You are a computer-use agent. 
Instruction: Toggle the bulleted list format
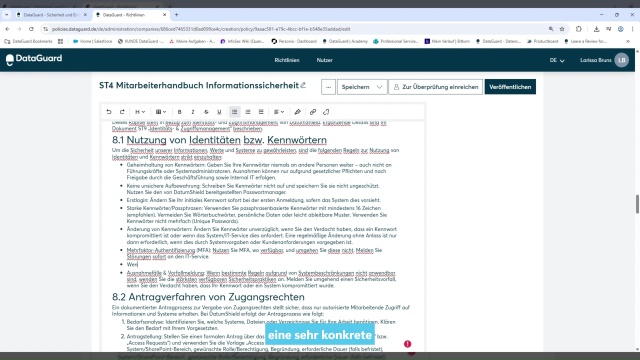coord(234,112)
